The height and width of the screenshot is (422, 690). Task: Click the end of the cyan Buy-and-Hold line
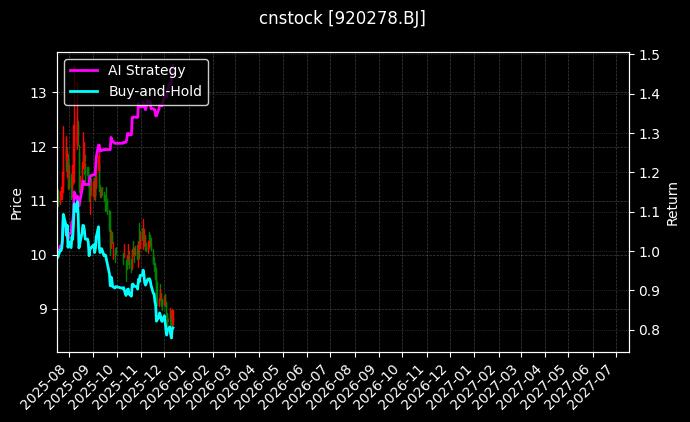click(173, 329)
